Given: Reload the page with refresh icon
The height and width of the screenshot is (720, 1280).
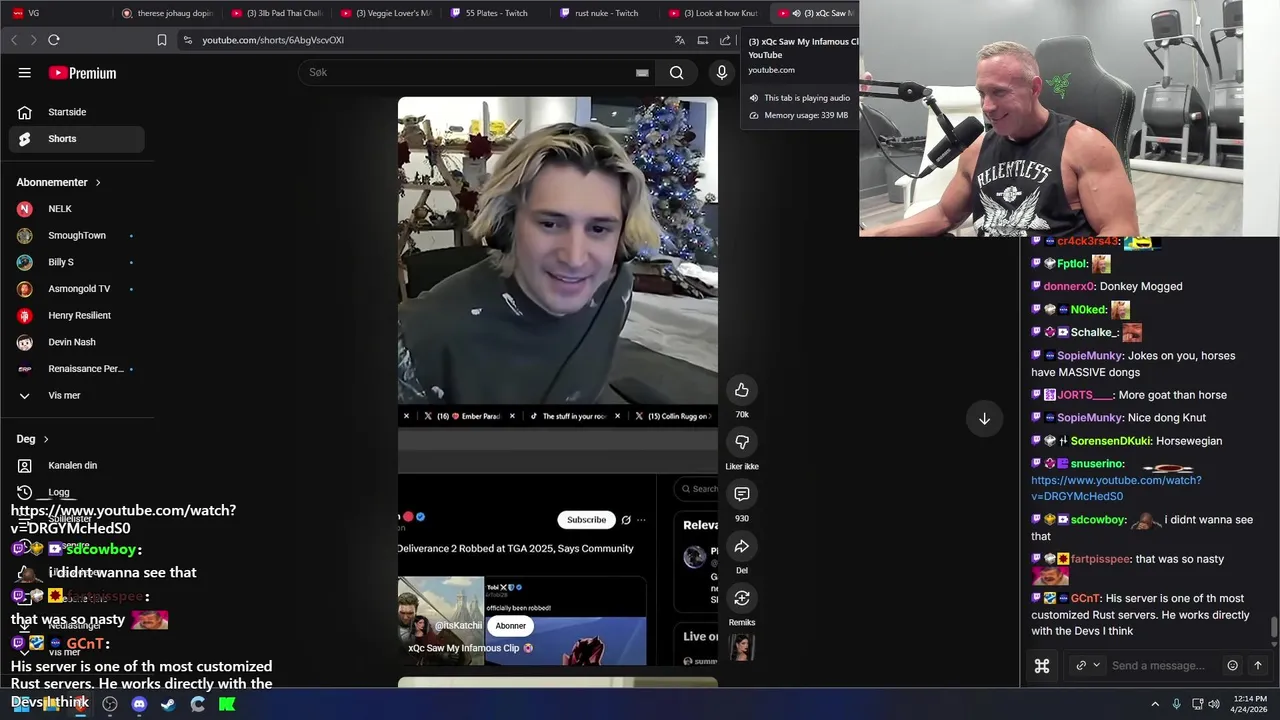Looking at the screenshot, I should point(54,40).
